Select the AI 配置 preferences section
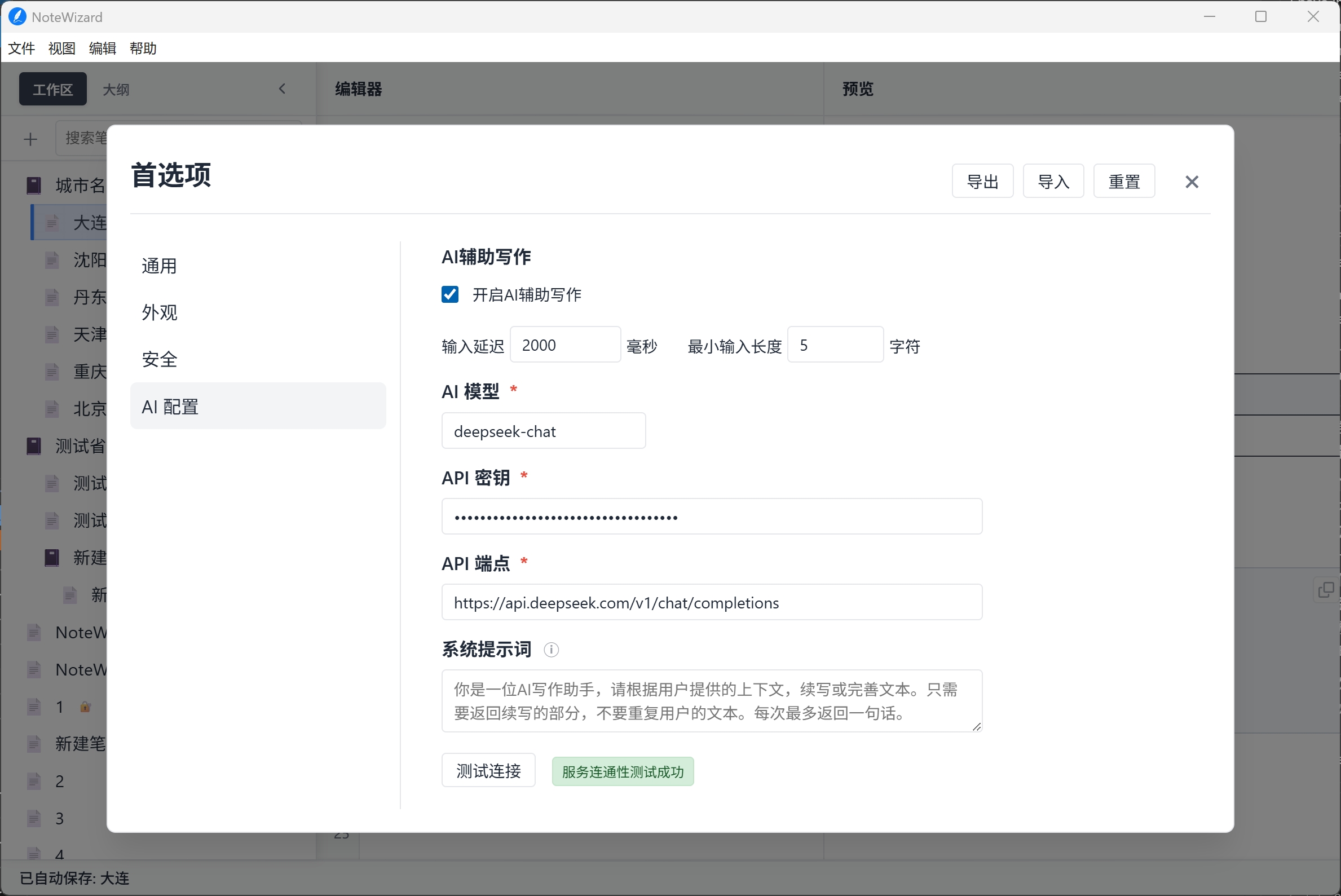 [x=258, y=407]
